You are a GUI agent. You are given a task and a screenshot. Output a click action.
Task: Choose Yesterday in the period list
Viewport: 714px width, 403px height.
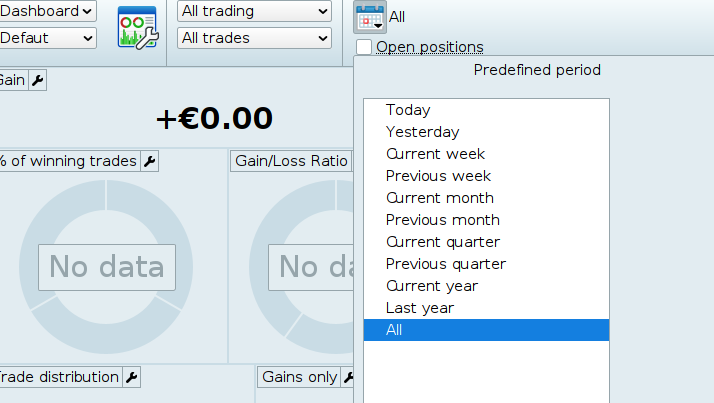click(x=422, y=132)
